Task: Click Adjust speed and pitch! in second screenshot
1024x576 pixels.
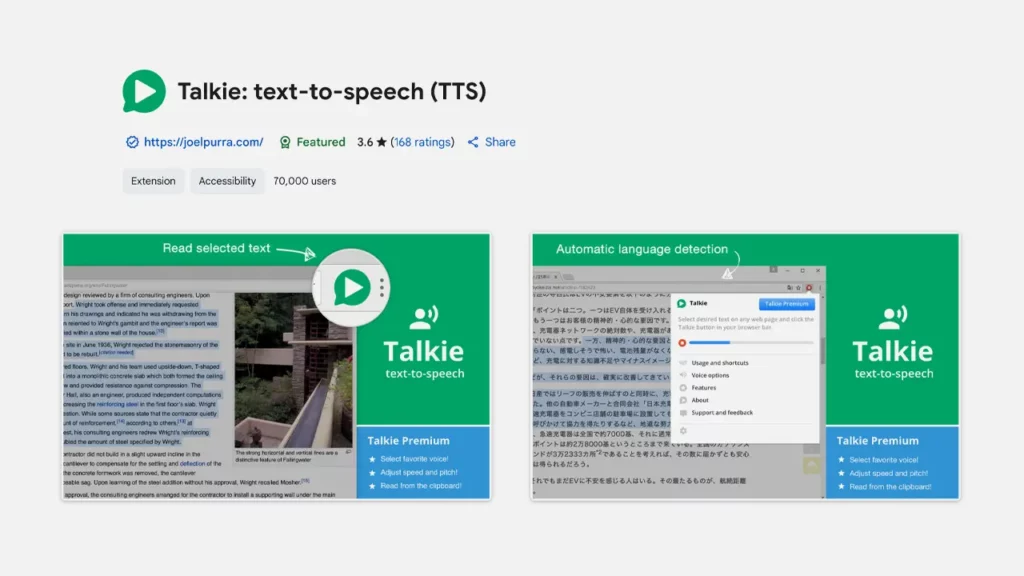Action: (888, 473)
